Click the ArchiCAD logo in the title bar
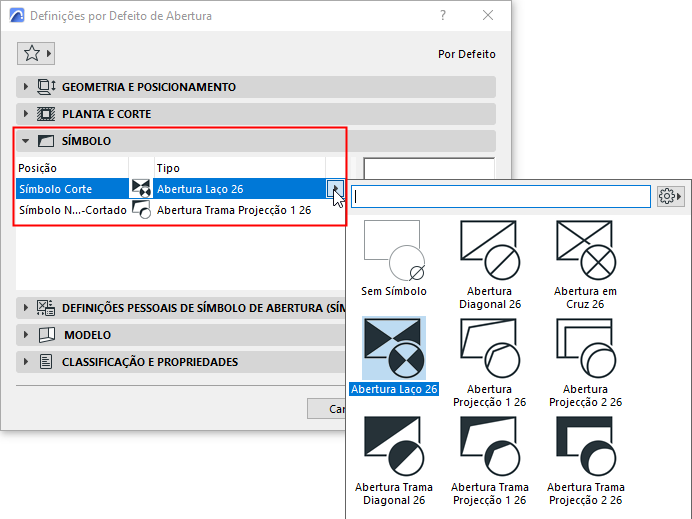Image resolution: width=692 pixels, height=519 pixels. coord(17,15)
